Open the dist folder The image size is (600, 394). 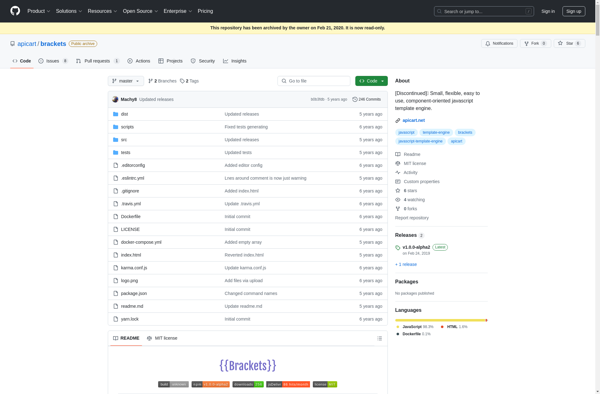click(x=124, y=114)
